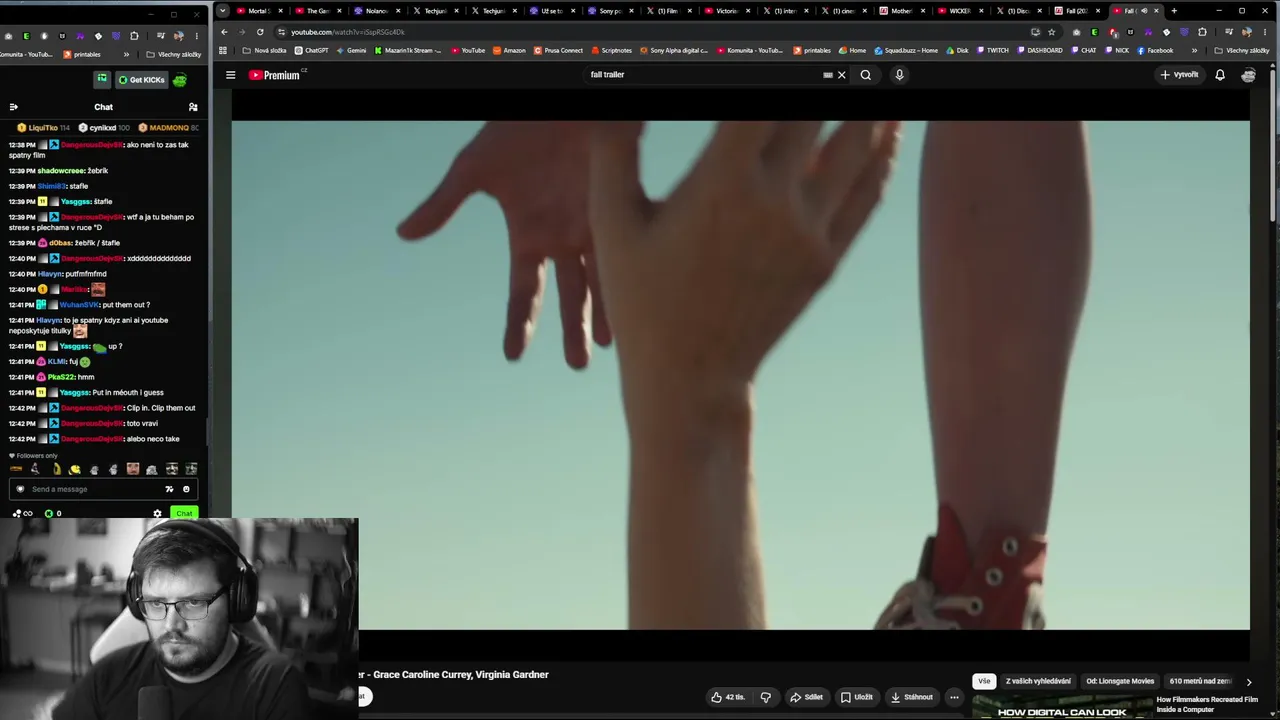Open the Gemini bookmark
The image size is (1280, 720).
coord(351,50)
